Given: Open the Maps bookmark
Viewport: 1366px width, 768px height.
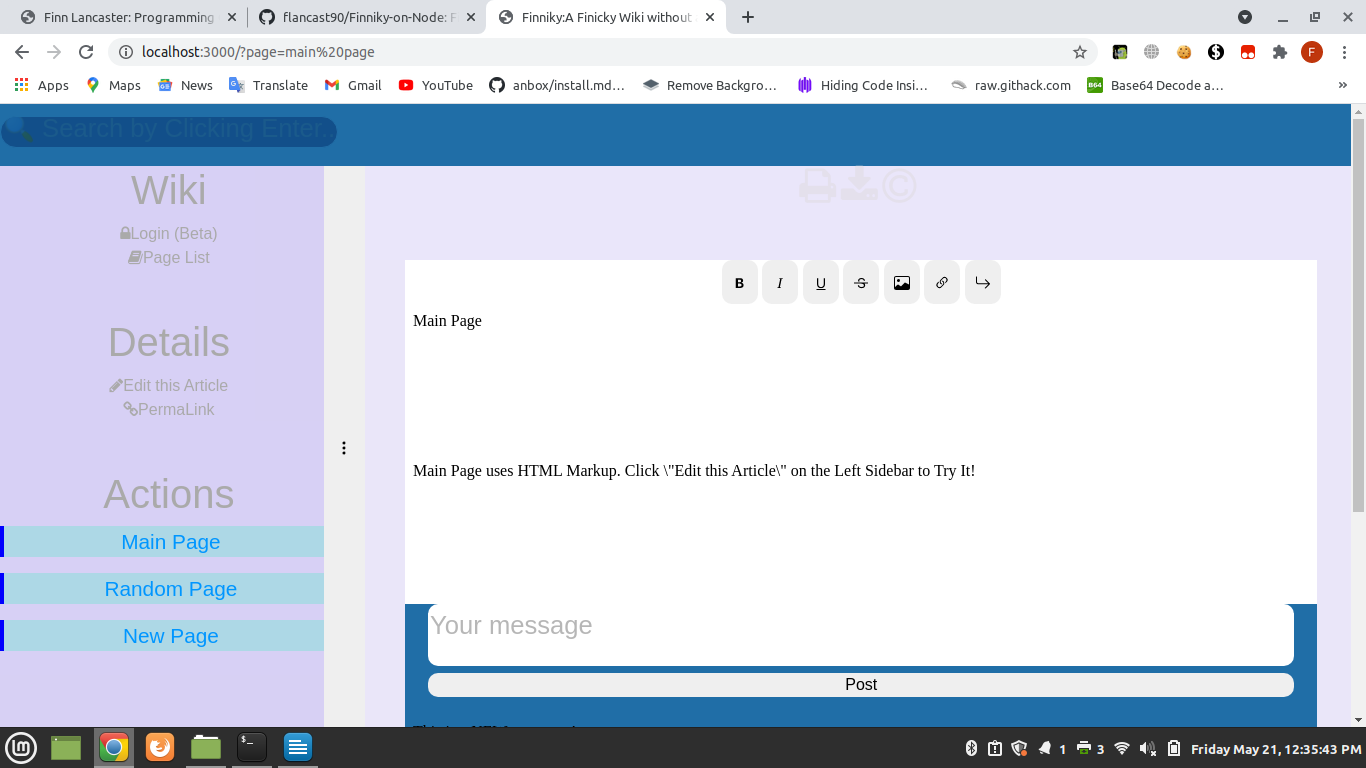Looking at the screenshot, I should (x=113, y=85).
